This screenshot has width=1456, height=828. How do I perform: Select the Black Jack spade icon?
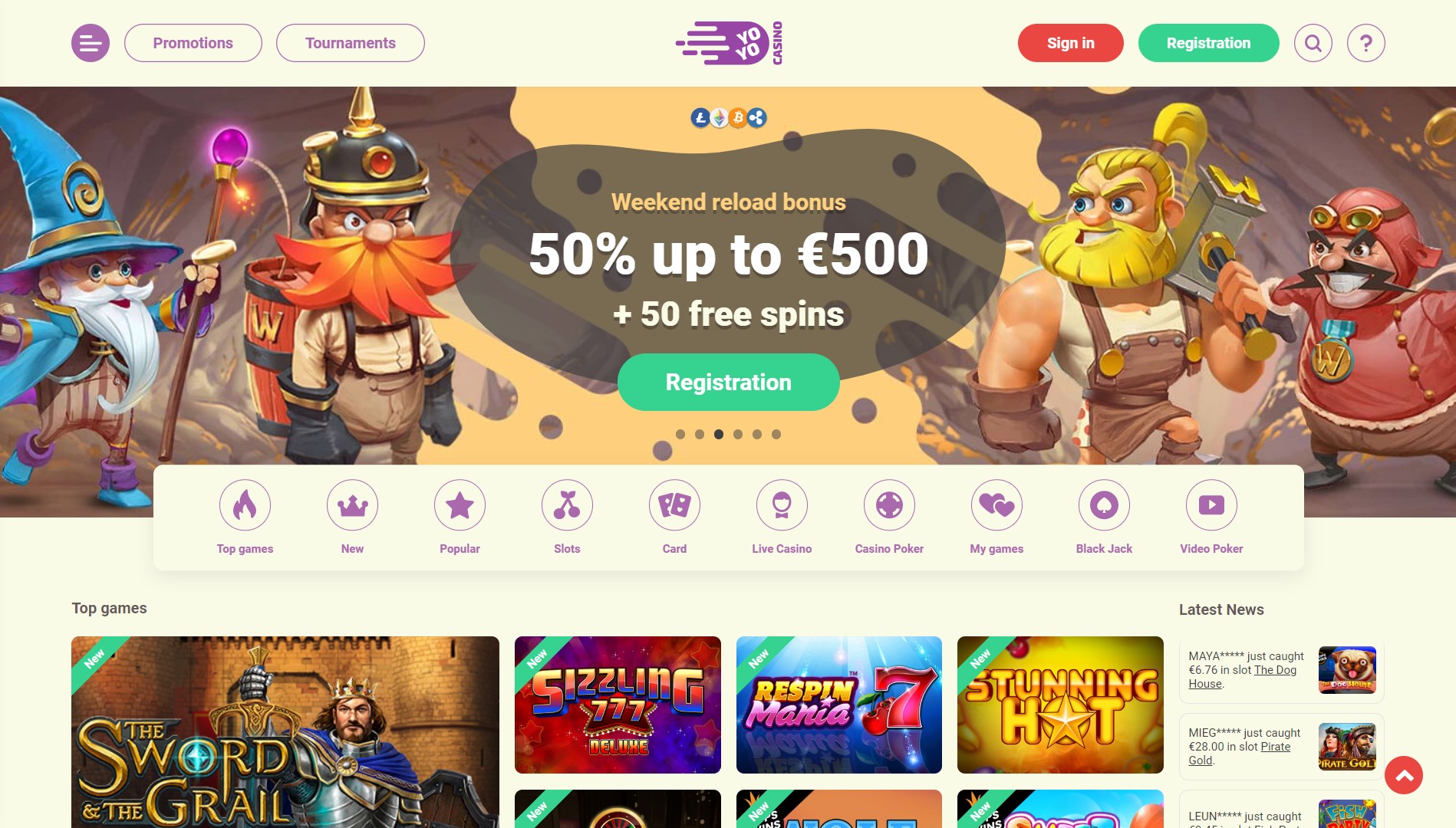click(1104, 505)
